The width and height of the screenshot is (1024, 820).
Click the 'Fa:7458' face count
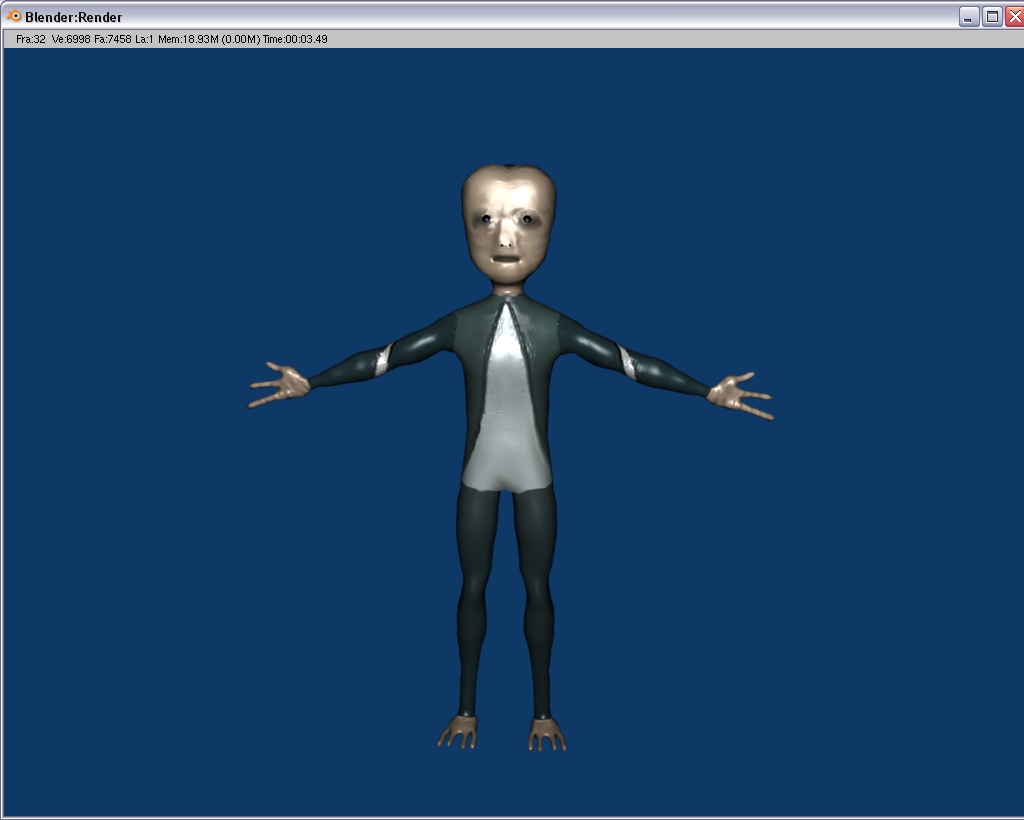(112, 39)
